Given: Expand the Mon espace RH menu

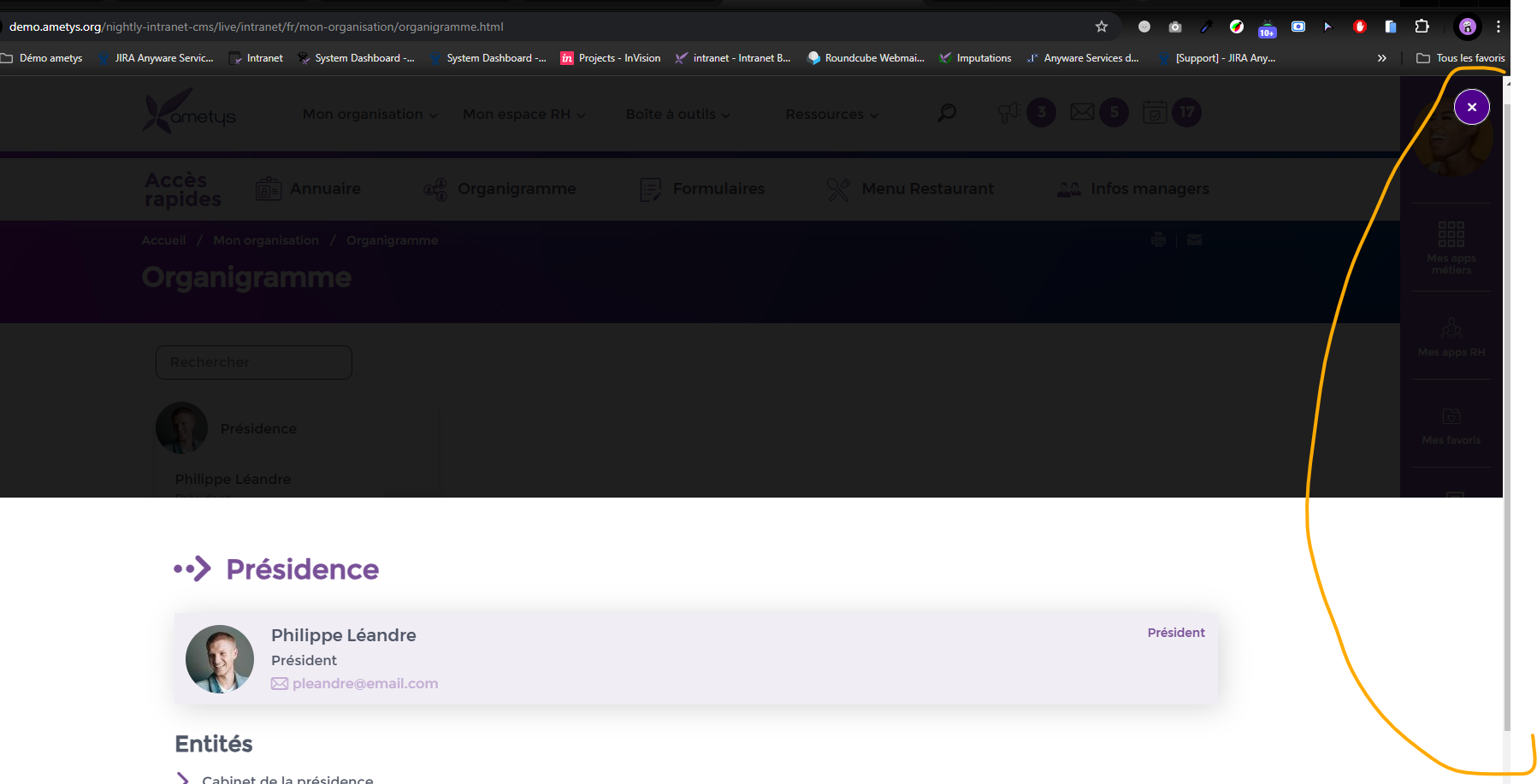Looking at the screenshot, I should point(523,115).
